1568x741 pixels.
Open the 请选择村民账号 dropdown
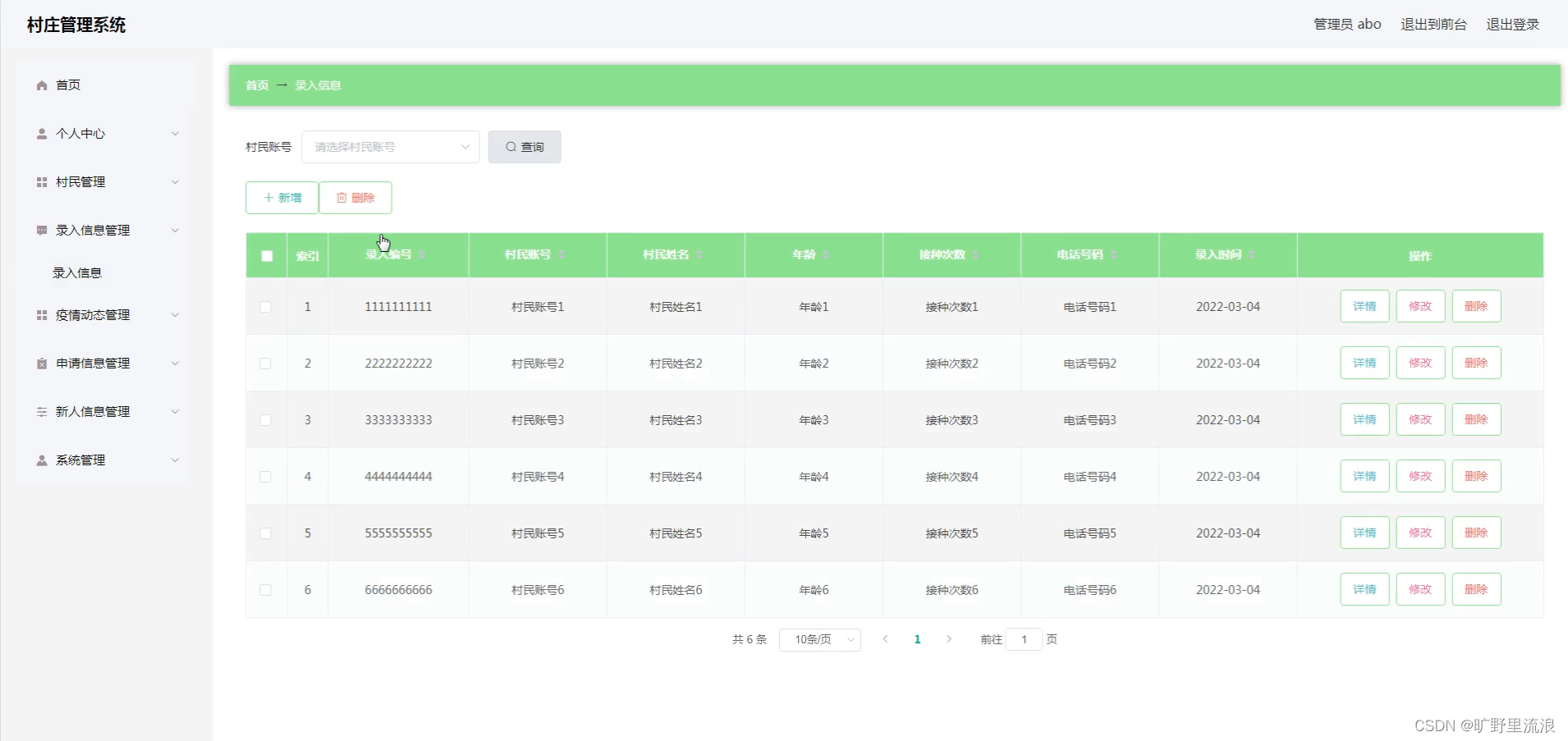(390, 147)
